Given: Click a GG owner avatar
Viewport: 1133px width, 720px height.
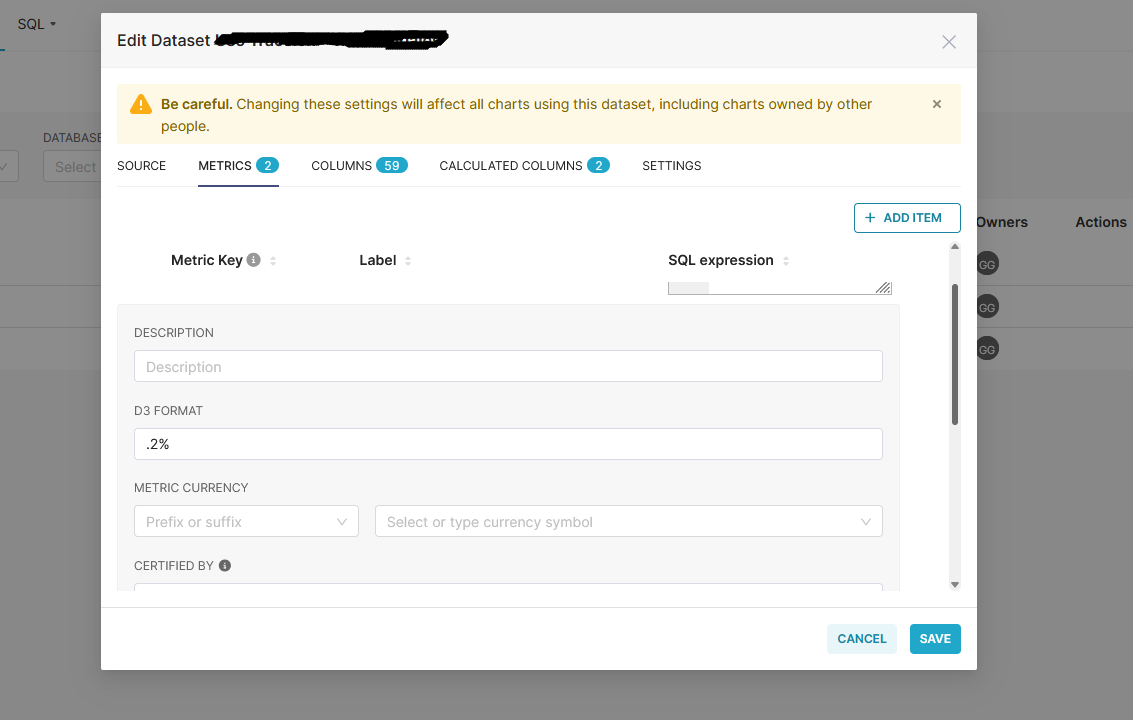Looking at the screenshot, I should (x=987, y=263).
